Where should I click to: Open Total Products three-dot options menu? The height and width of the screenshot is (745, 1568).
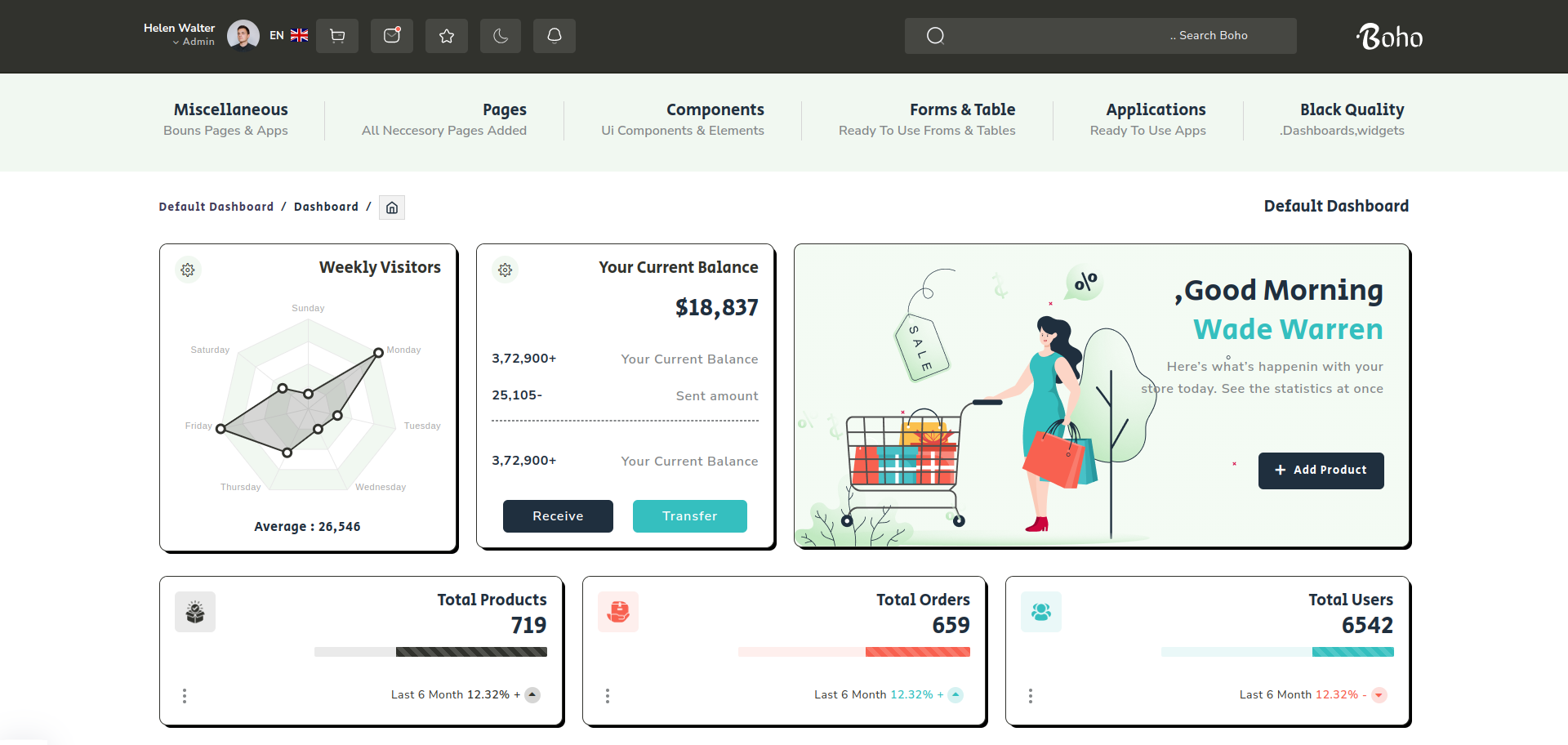click(x=185, y=695)
